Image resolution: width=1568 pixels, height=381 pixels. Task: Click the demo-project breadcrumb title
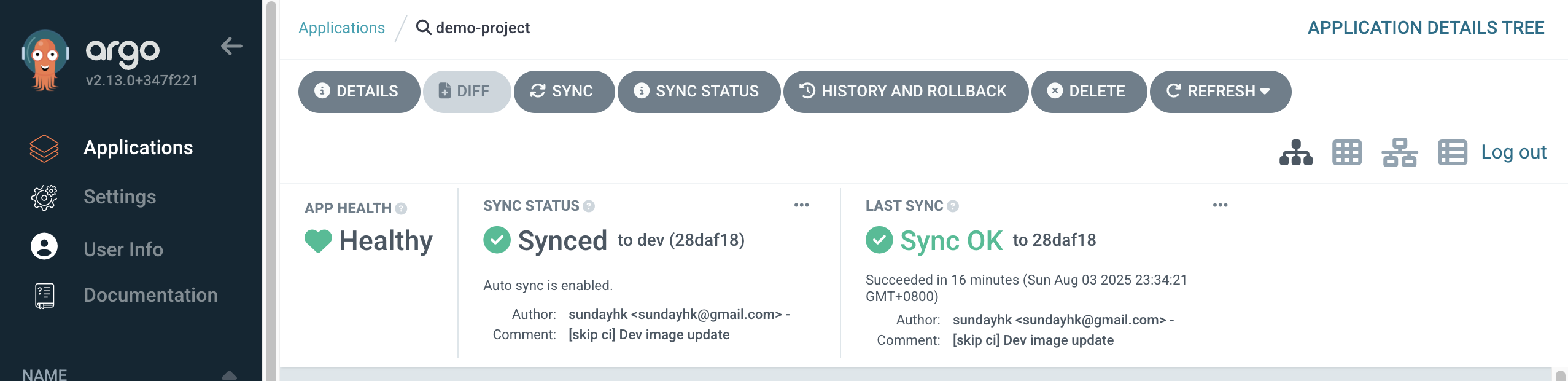(483, 28)
